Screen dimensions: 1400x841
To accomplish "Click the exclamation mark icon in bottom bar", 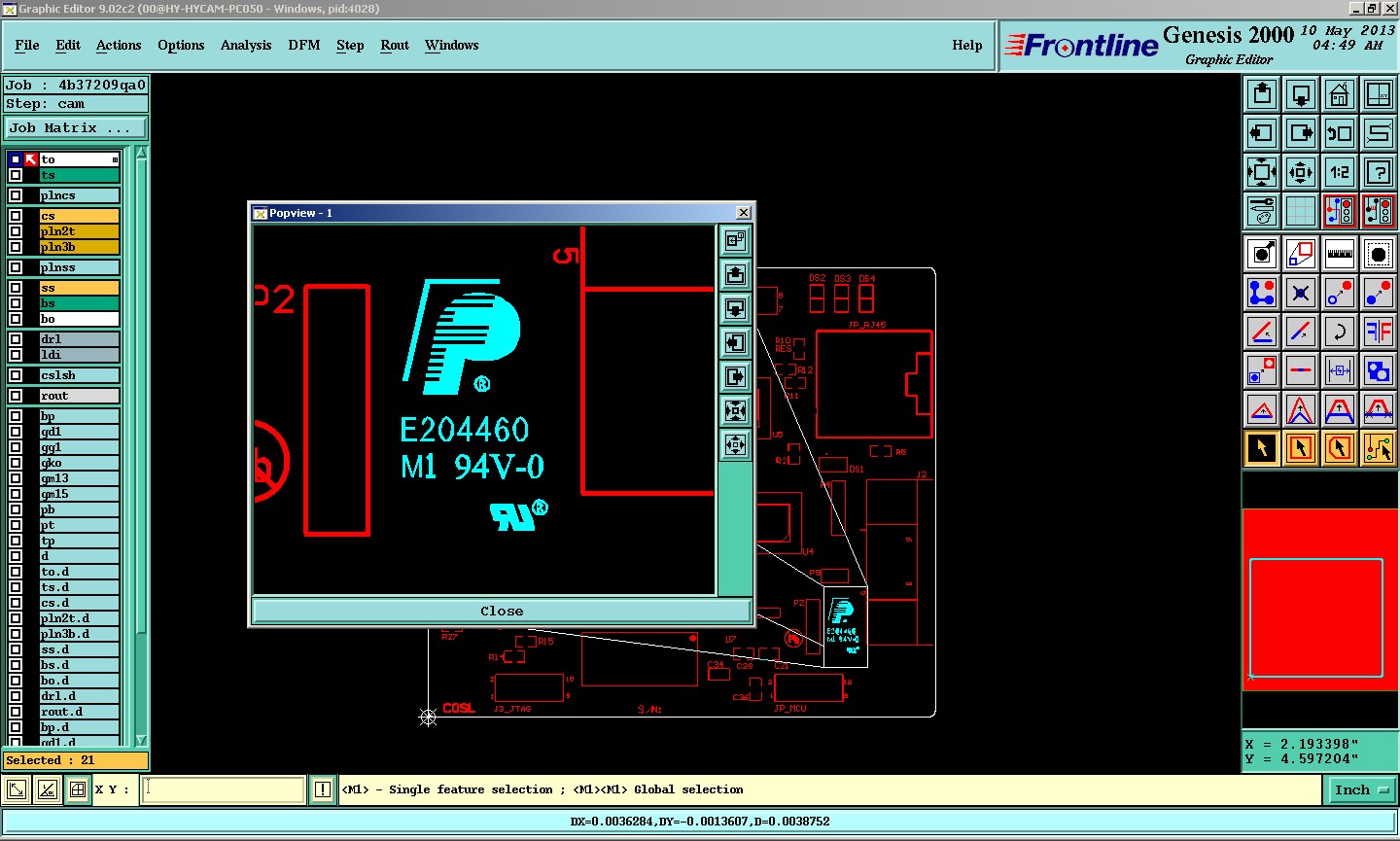I will pos(323,789).
